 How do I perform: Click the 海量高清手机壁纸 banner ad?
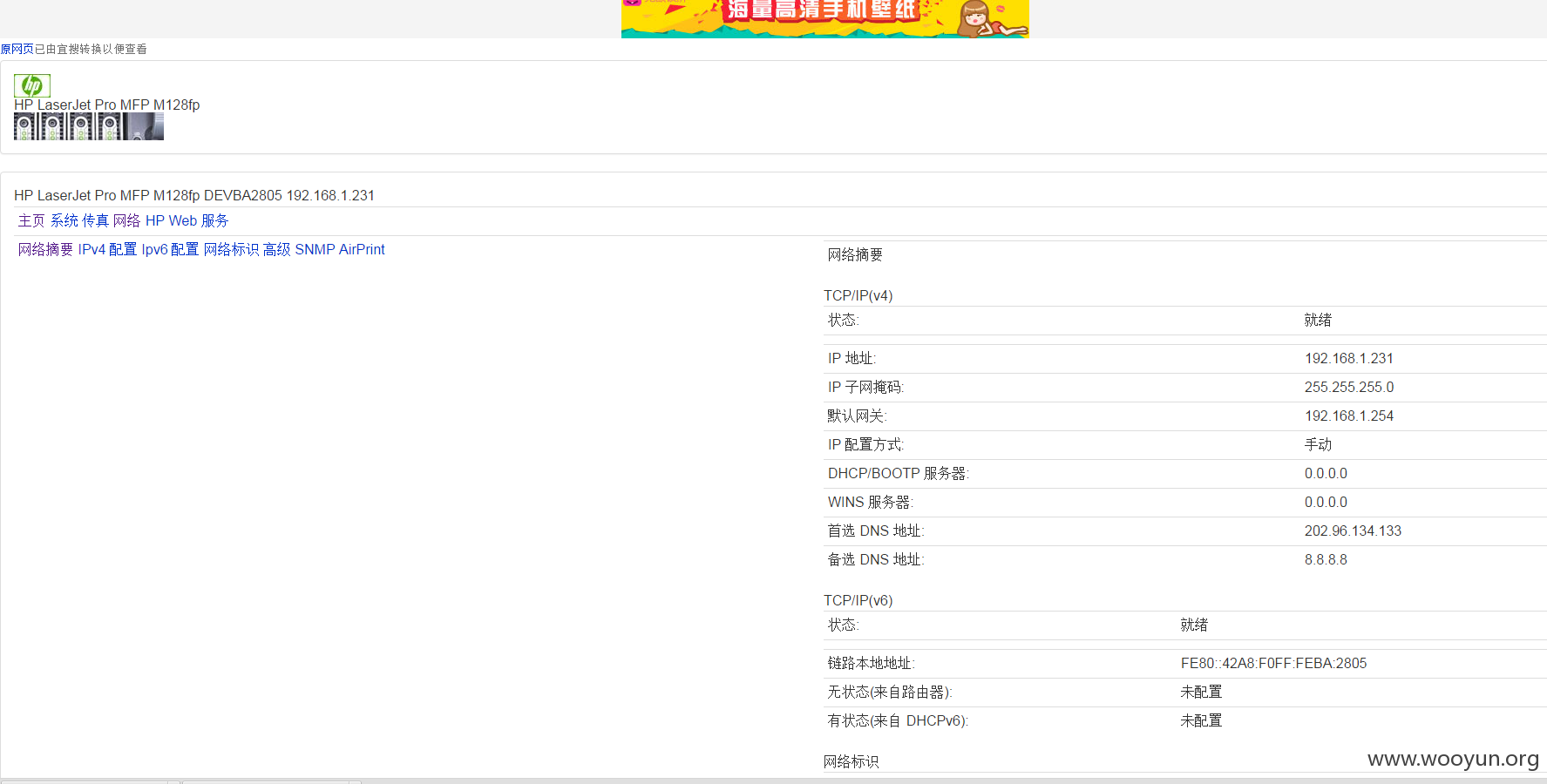click(824, 18)
